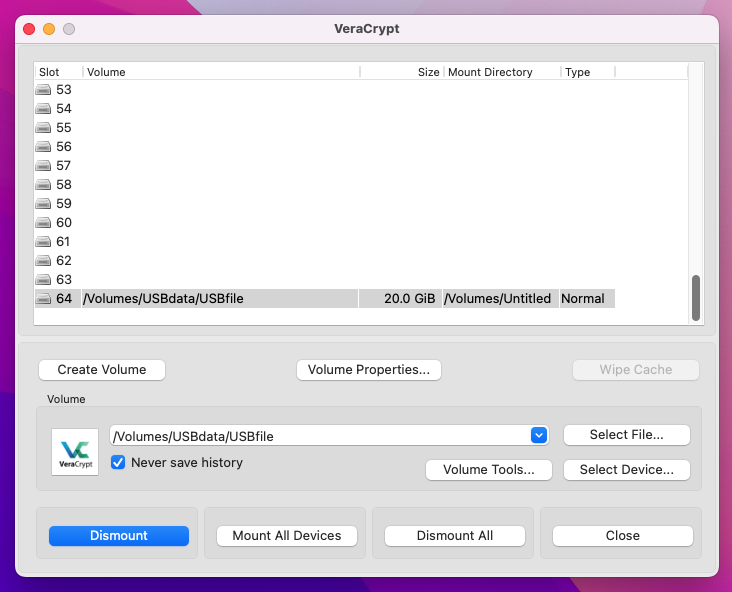Screen dimensions: 732x592
Task: Click the slot 63 drive icon
Action: point(43,280)
